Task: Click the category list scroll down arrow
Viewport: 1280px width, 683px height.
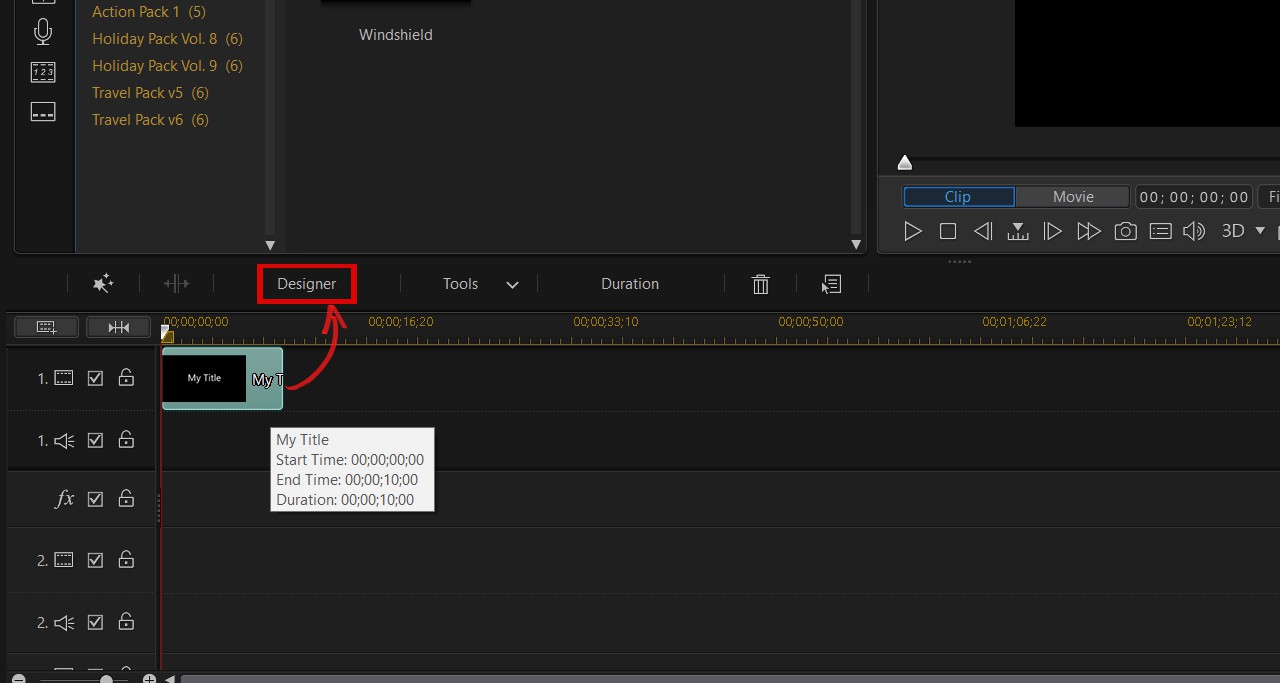Action: [x=270, y=244]
